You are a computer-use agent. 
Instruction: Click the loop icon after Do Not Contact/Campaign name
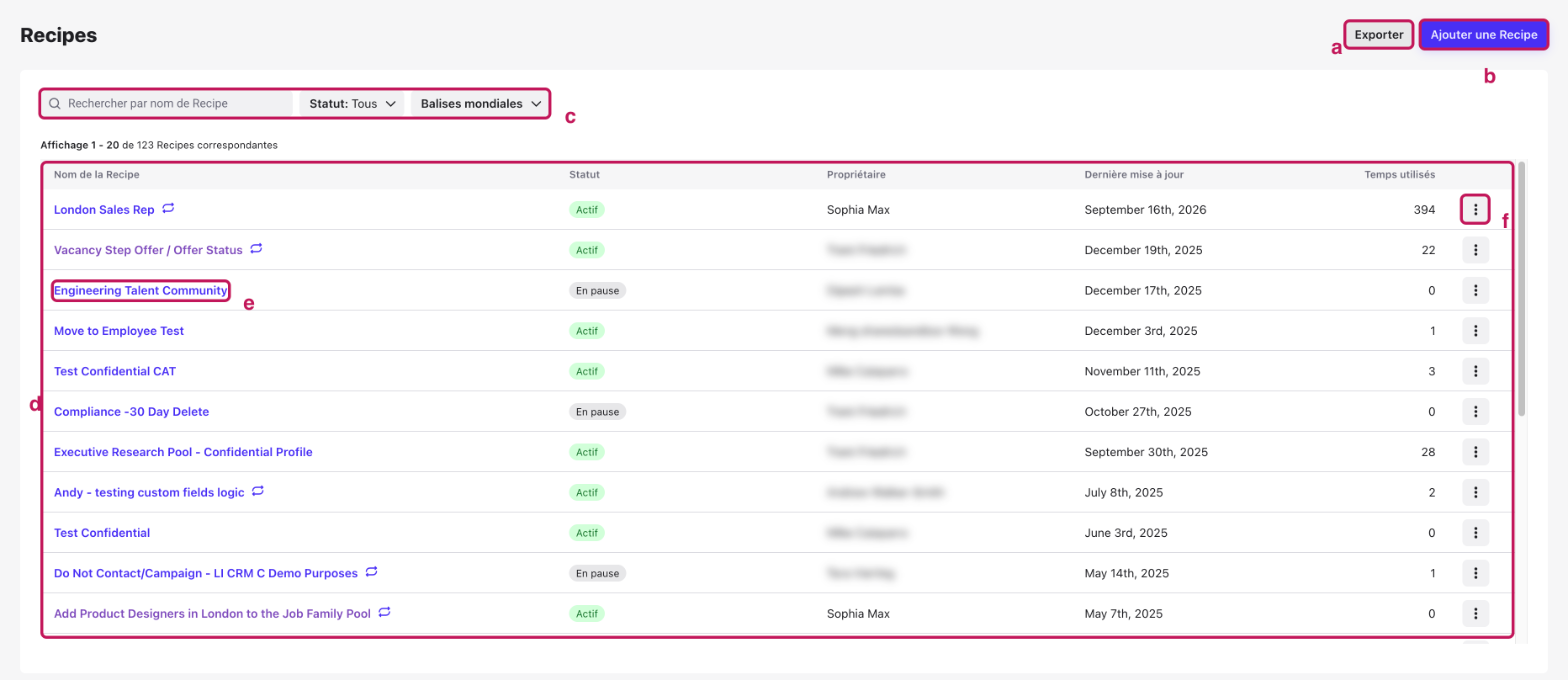click(x=371, y=572)
